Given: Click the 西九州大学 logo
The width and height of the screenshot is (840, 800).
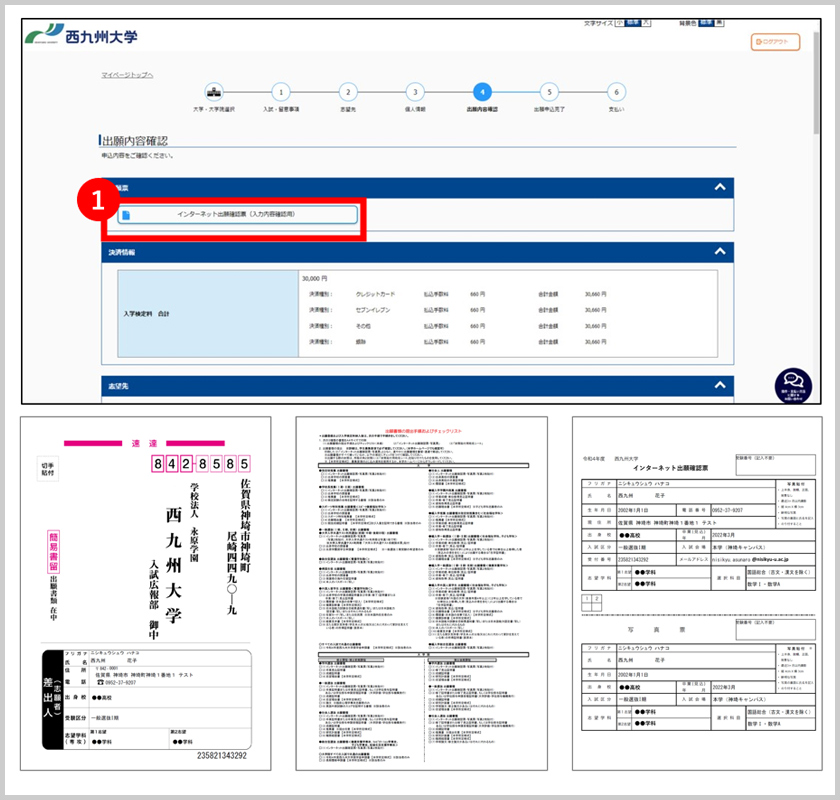Looking at the screenshot, I should pos(81,35).
